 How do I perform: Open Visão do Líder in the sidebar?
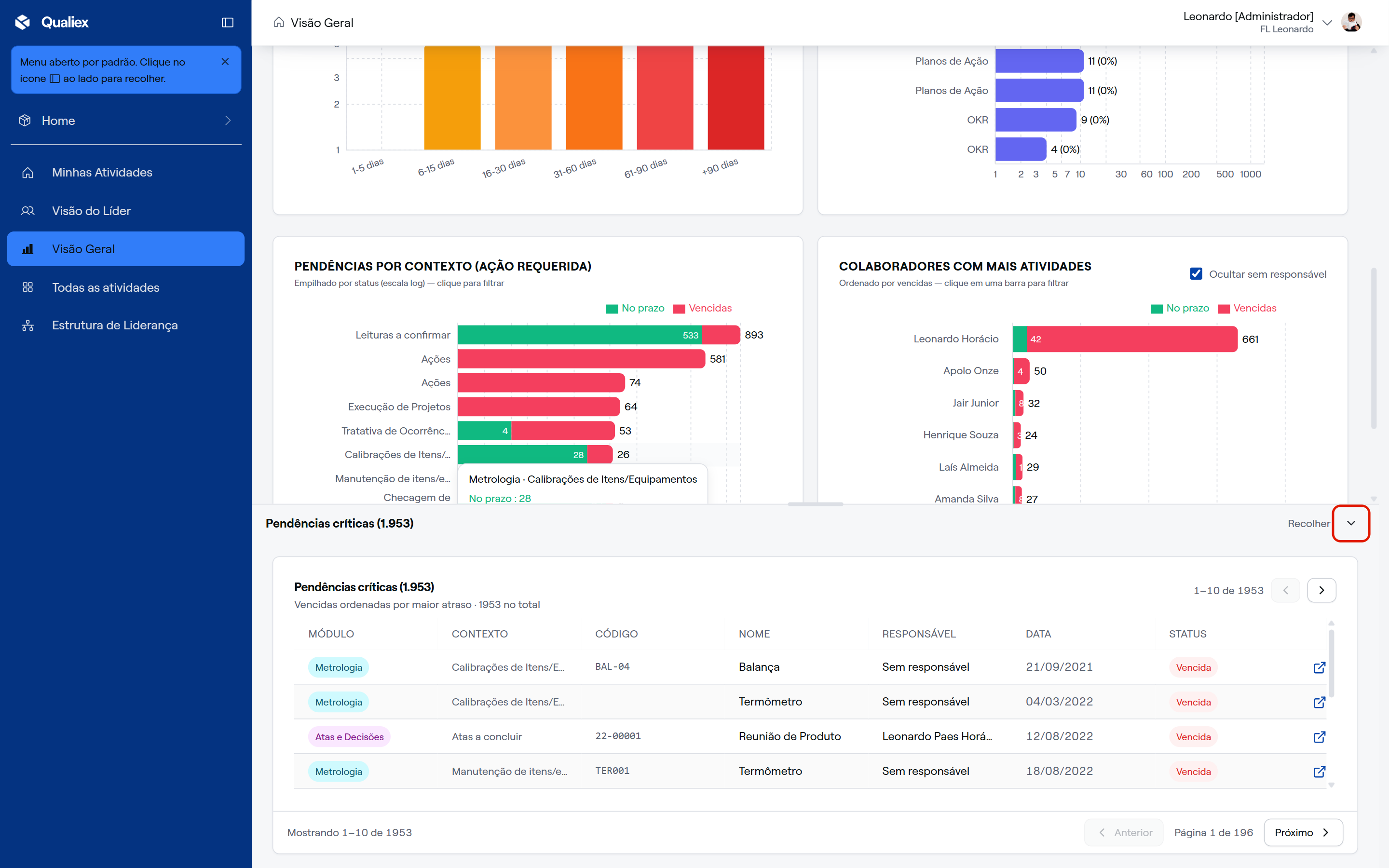(x=126, y=211)
